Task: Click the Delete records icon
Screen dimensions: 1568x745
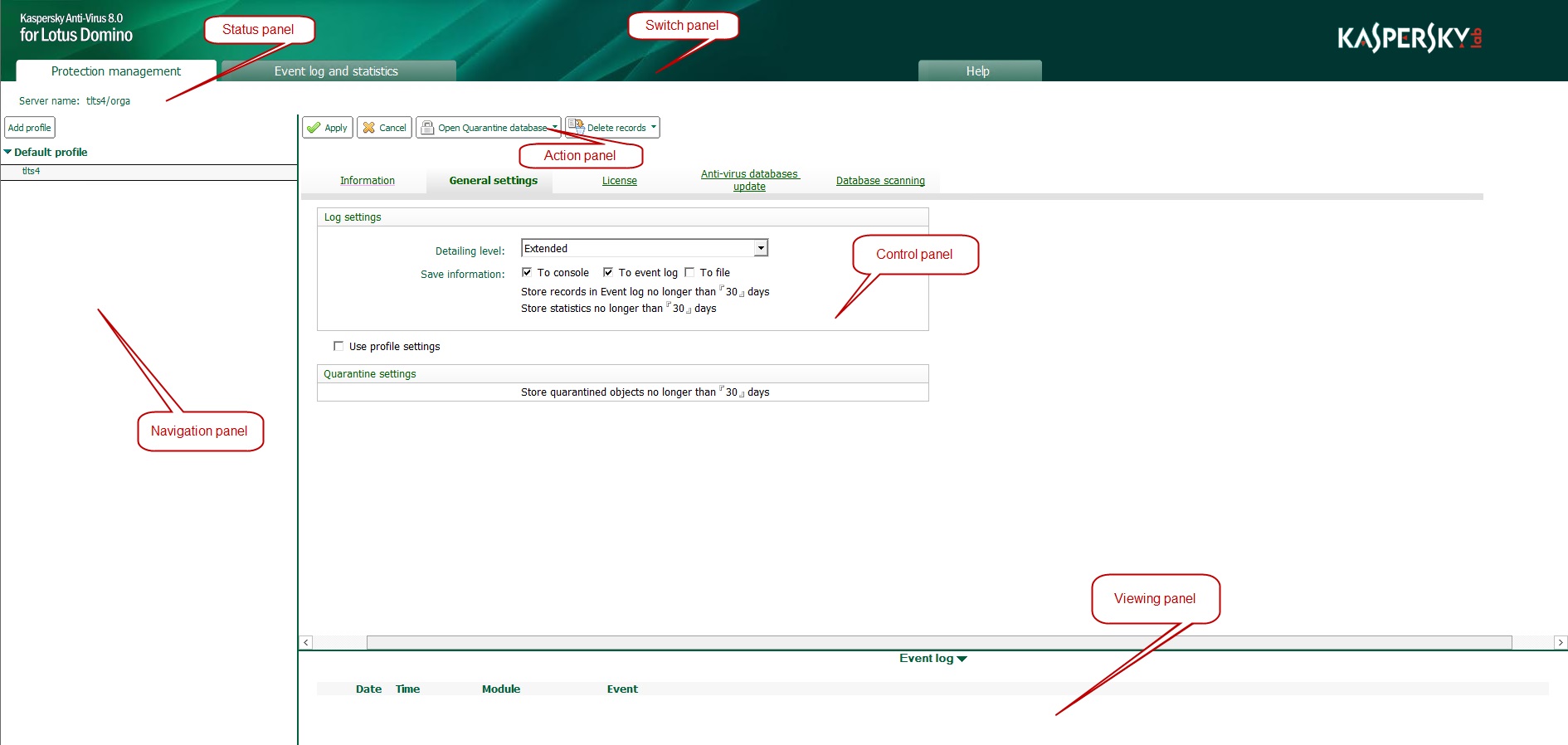Action: (x=576, y=126)
